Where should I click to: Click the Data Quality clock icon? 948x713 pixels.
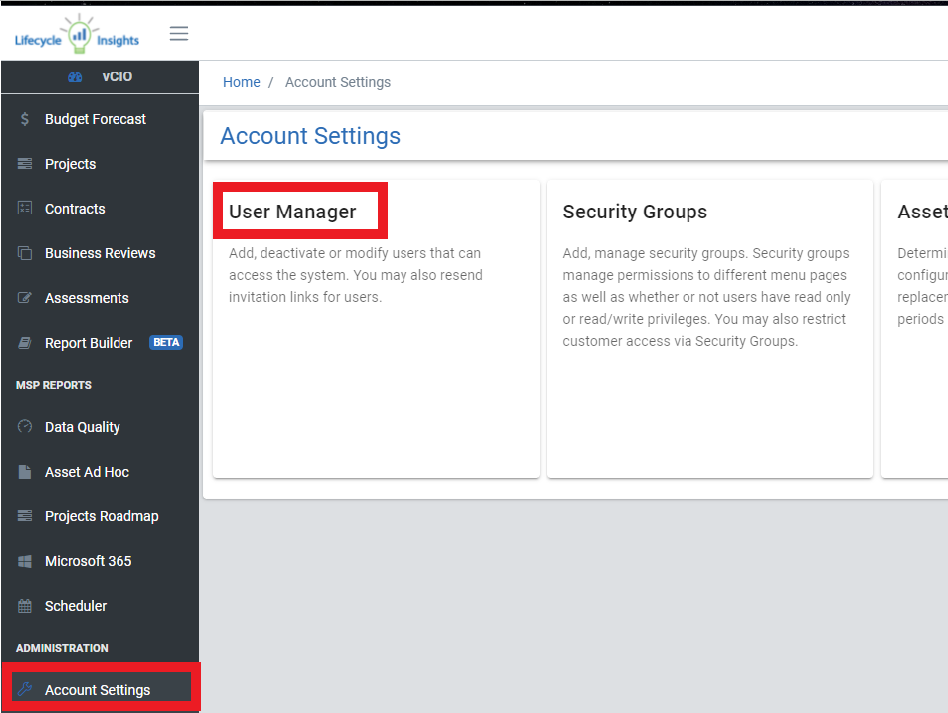pos(25,427)
